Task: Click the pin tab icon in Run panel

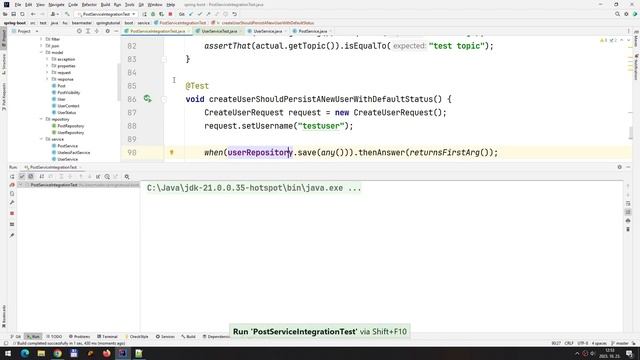Action: [12, 235]
